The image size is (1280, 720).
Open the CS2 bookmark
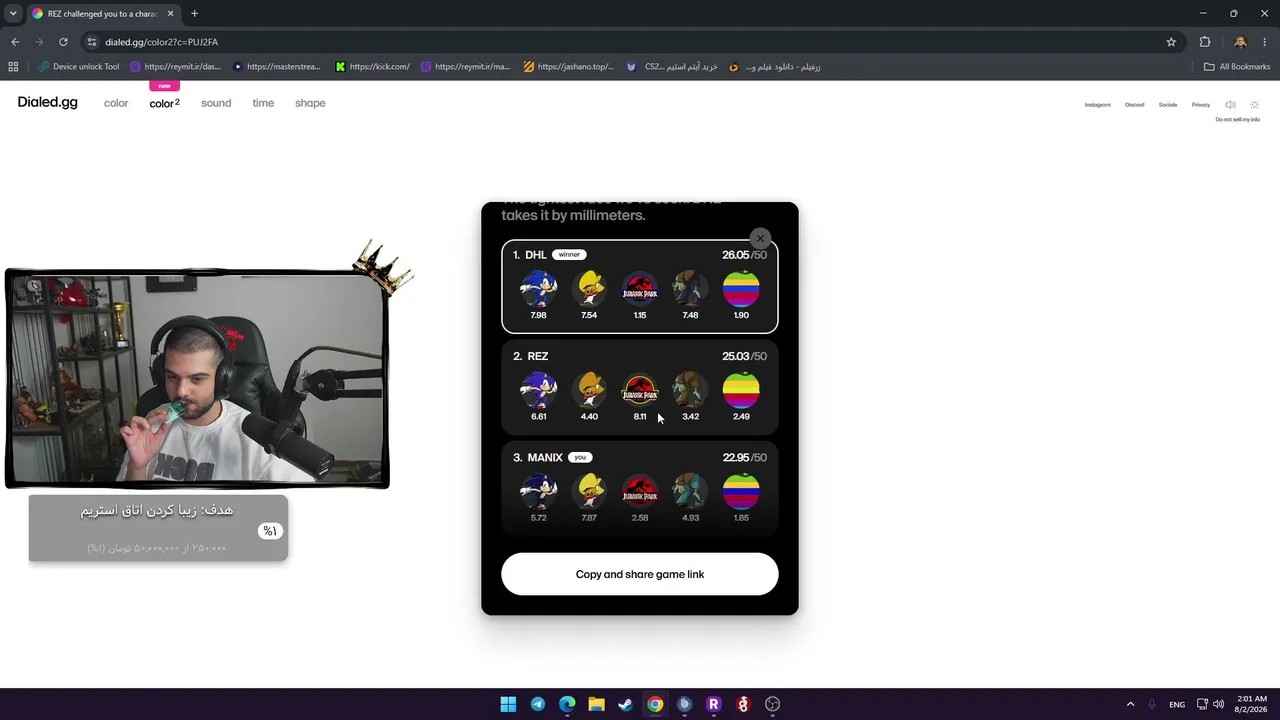(x=672, y=67)
